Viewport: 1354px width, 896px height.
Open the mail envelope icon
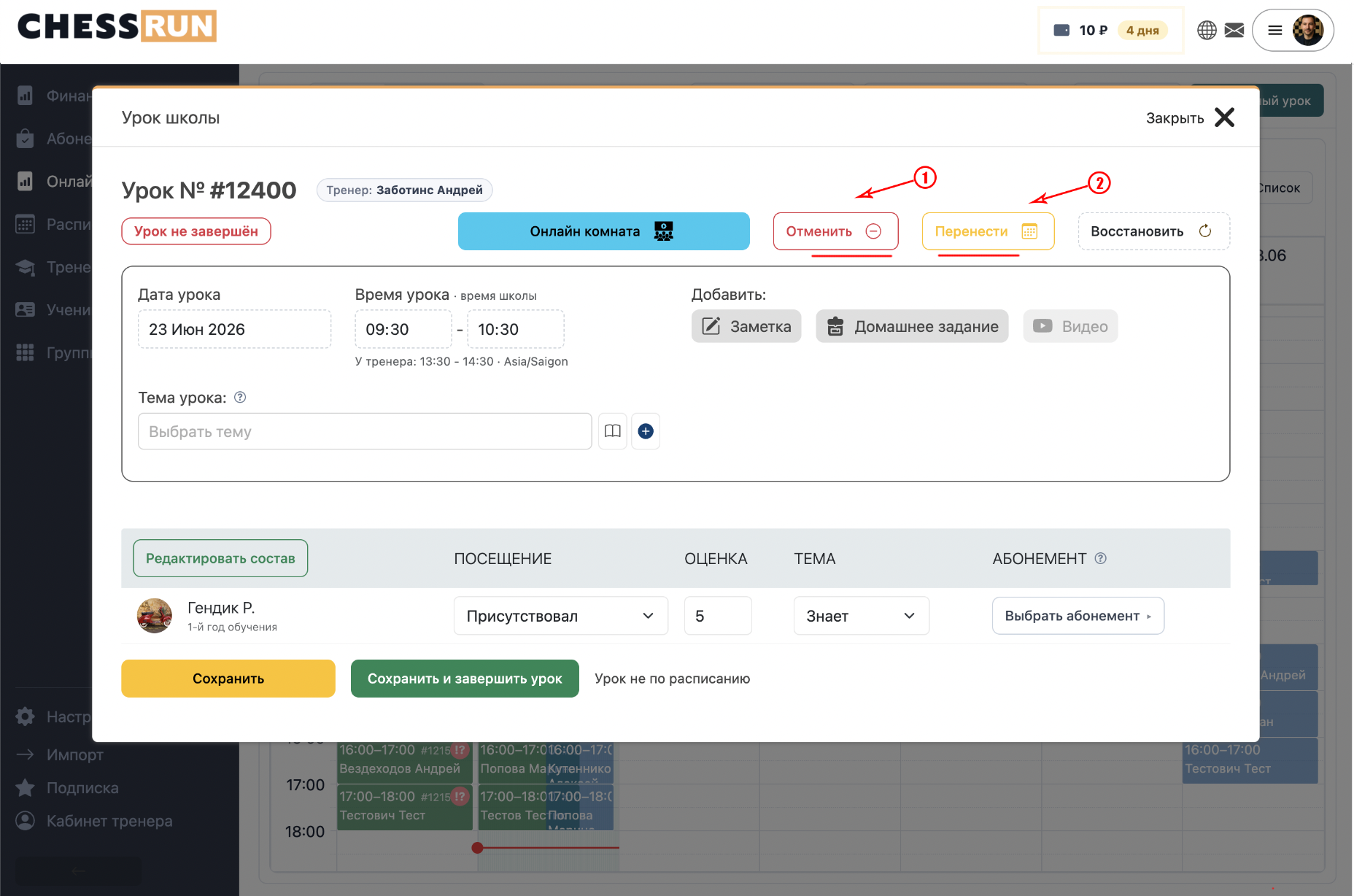tap(1234, 30)
